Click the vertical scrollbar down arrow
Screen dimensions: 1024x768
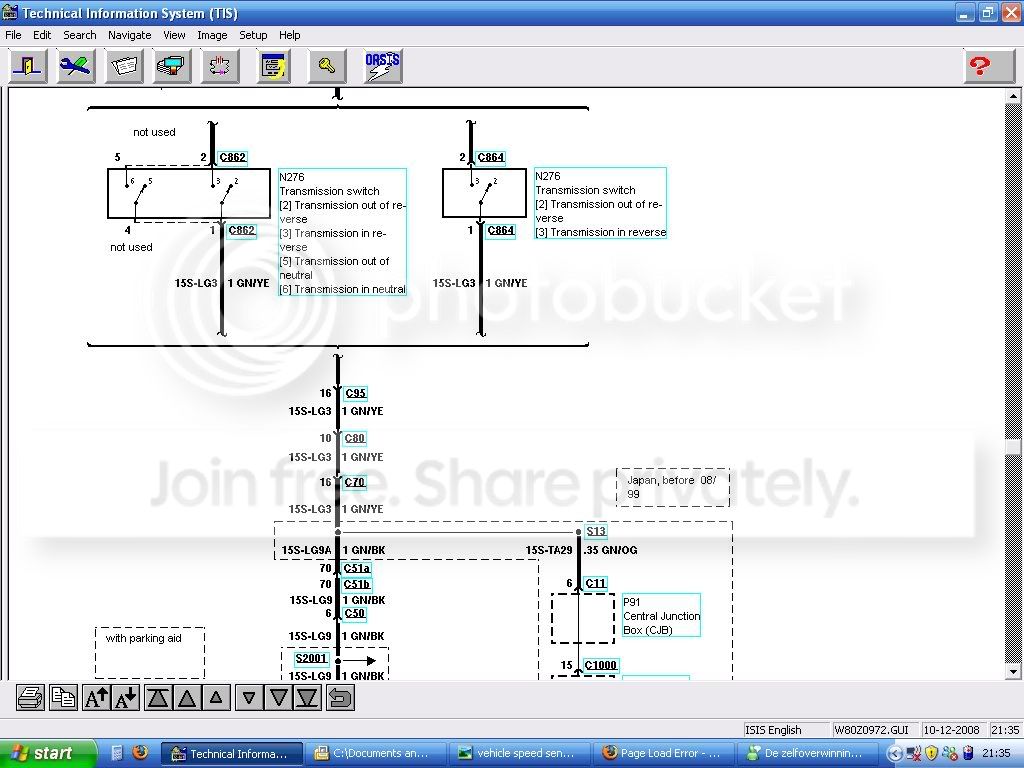point(1013,671)
